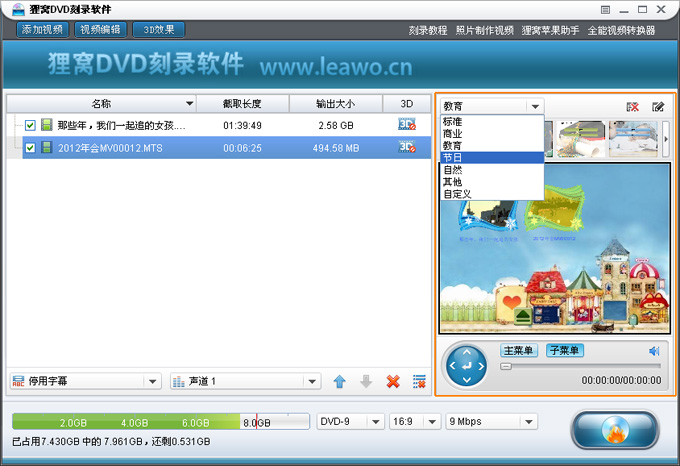
Task: Open the 名称 column header dropdown arrow
Action: click(x=189, y=104)
